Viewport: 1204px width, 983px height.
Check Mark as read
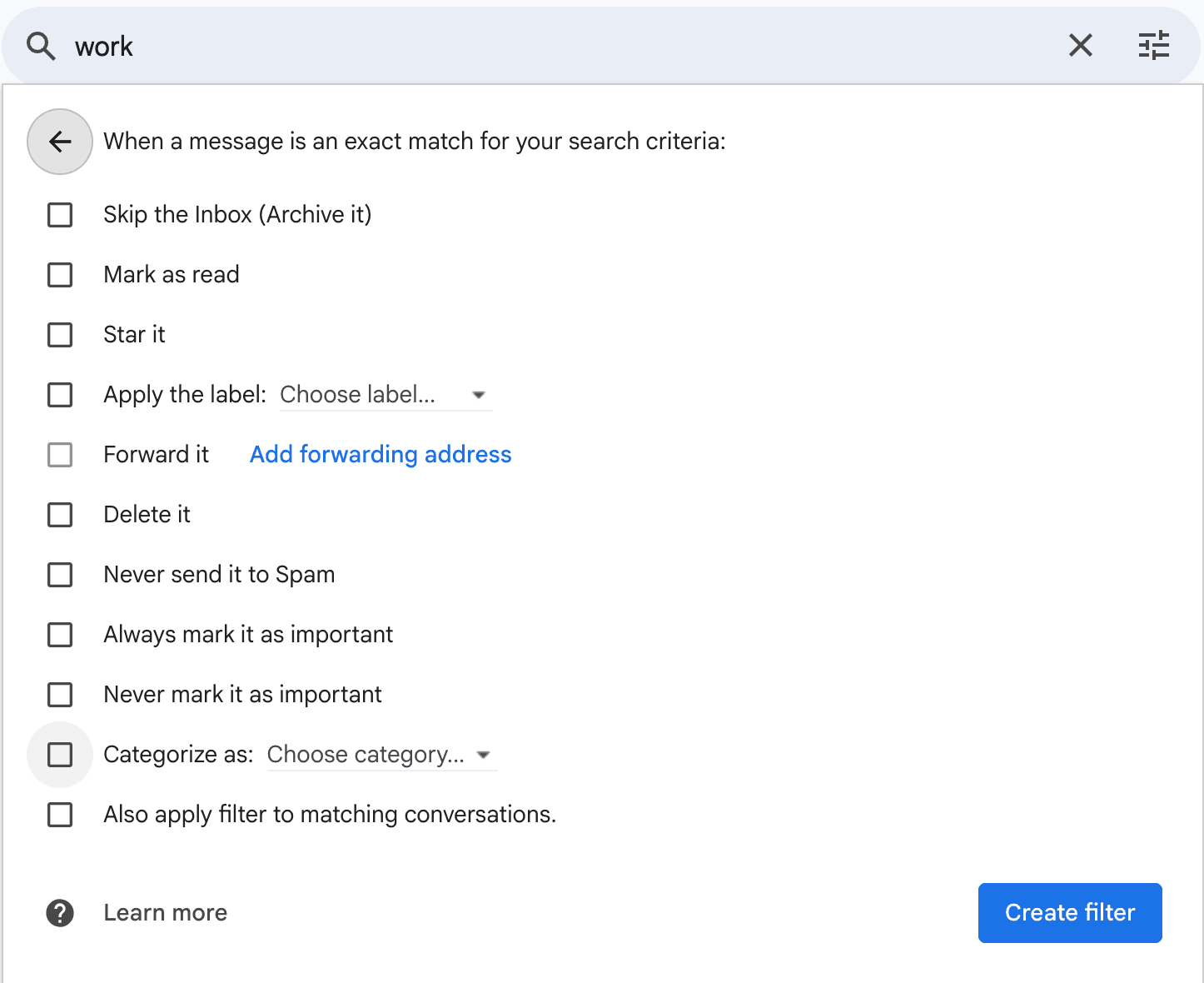(59, 275)
